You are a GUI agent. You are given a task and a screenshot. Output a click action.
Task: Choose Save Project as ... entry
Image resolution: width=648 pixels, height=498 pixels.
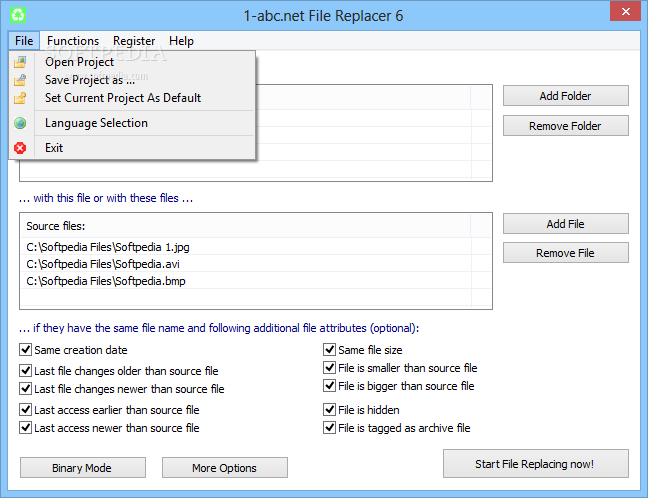(132, 80)
